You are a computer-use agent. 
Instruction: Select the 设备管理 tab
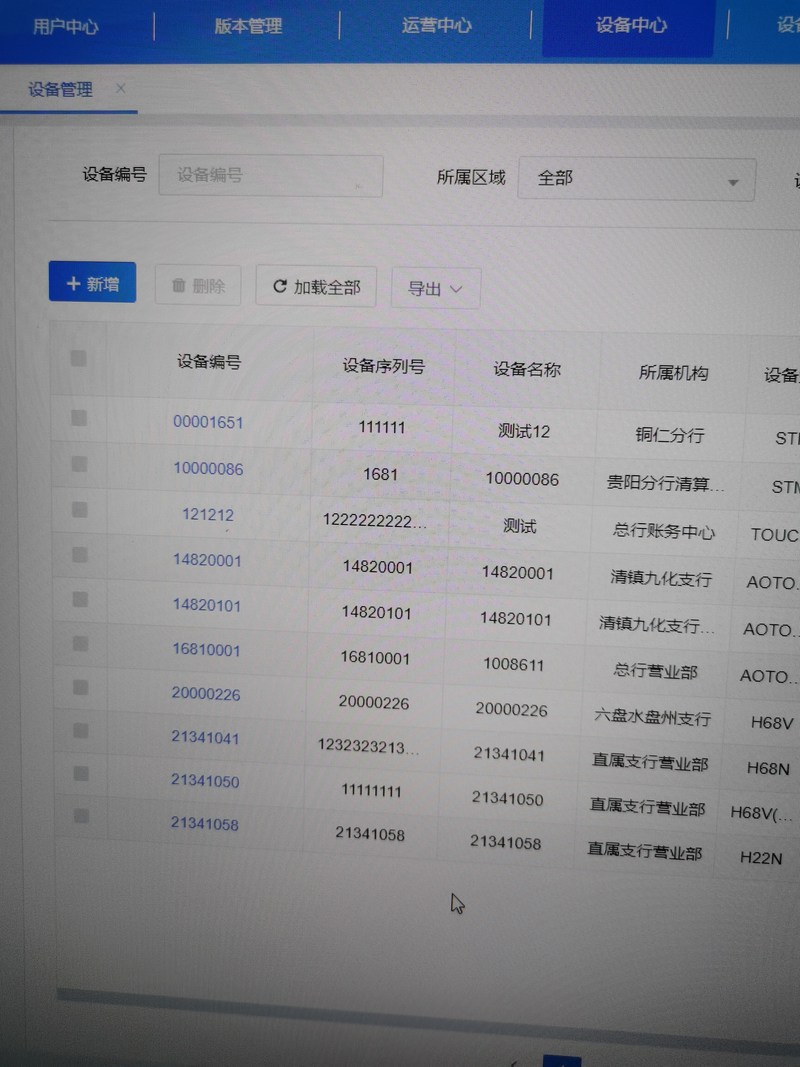click(x=60, y=89)
